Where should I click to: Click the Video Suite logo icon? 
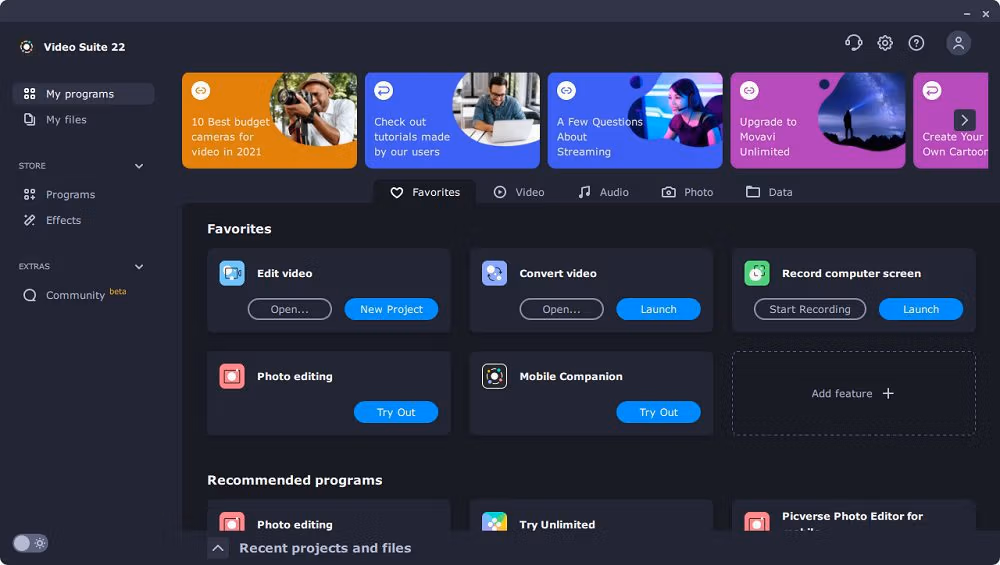pos(26,47)
